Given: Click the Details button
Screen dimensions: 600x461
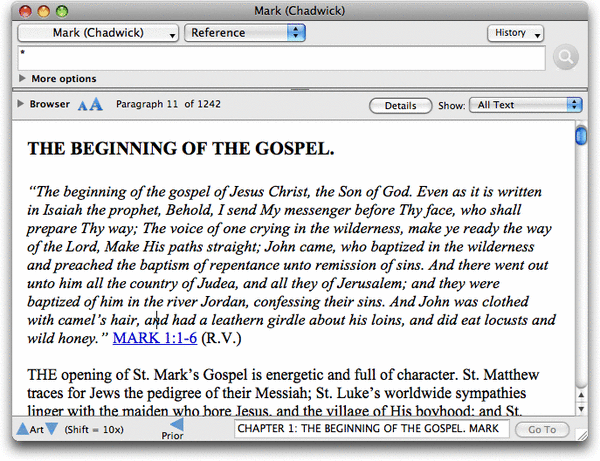Looking at the screenshot, I should 400,105.
